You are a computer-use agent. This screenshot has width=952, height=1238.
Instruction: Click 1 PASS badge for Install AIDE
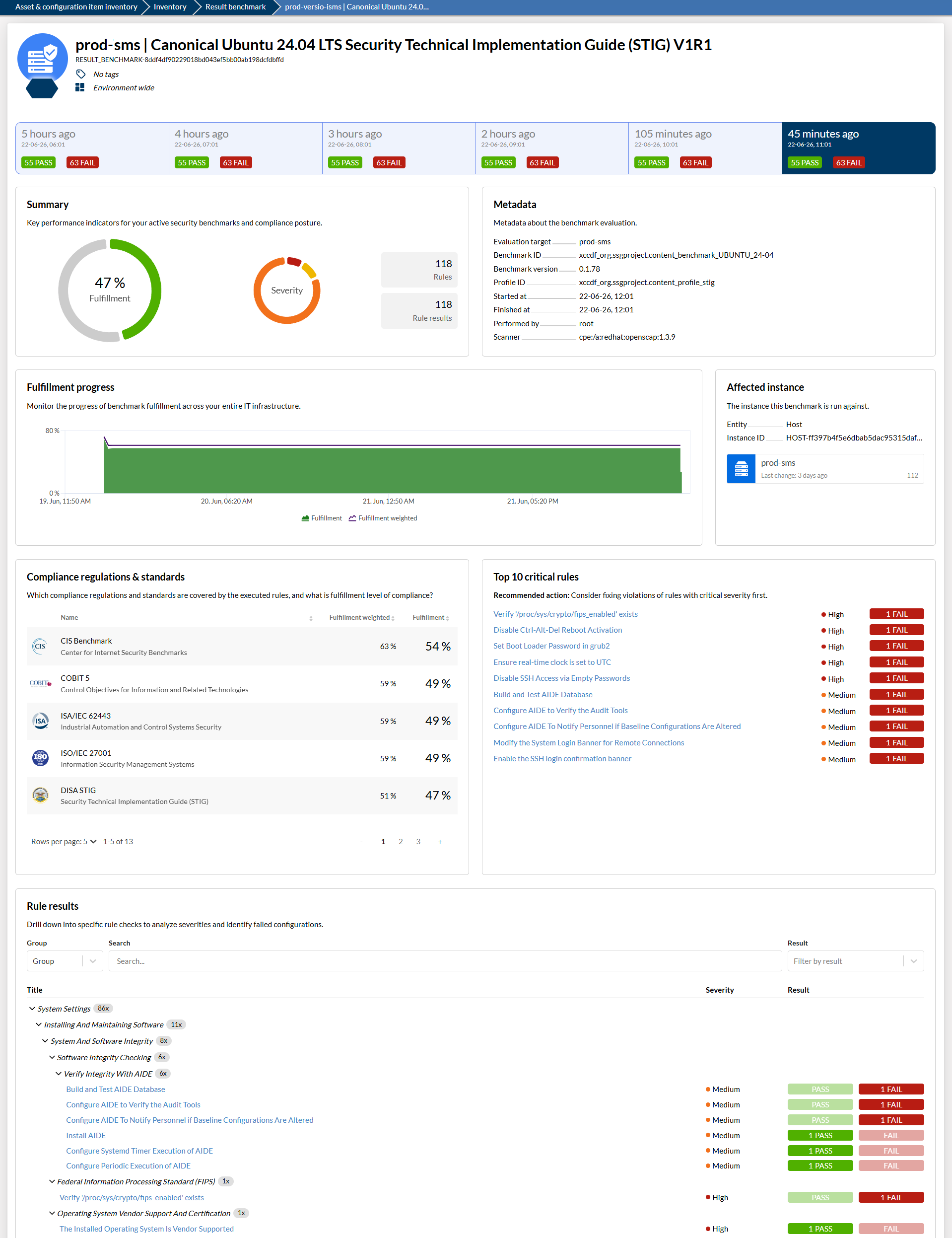(820, 1135)
